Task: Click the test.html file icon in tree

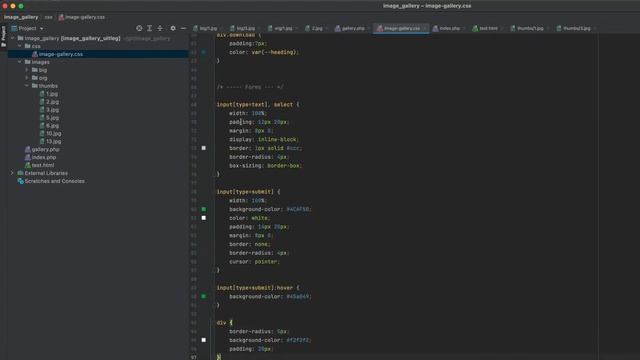Action: click(x=28, y=165)
